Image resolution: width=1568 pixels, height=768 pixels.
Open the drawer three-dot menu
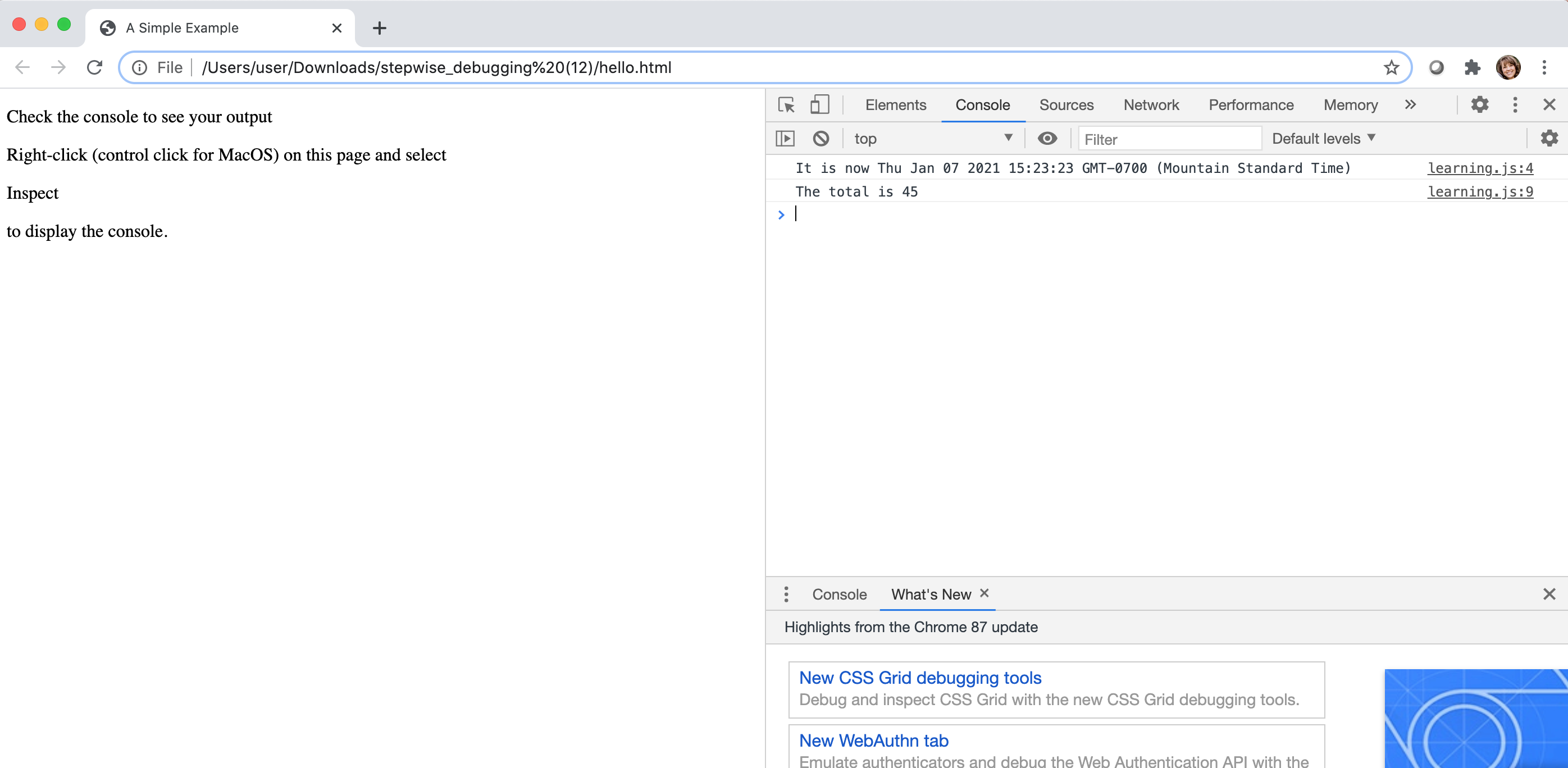tap(786, 594)
